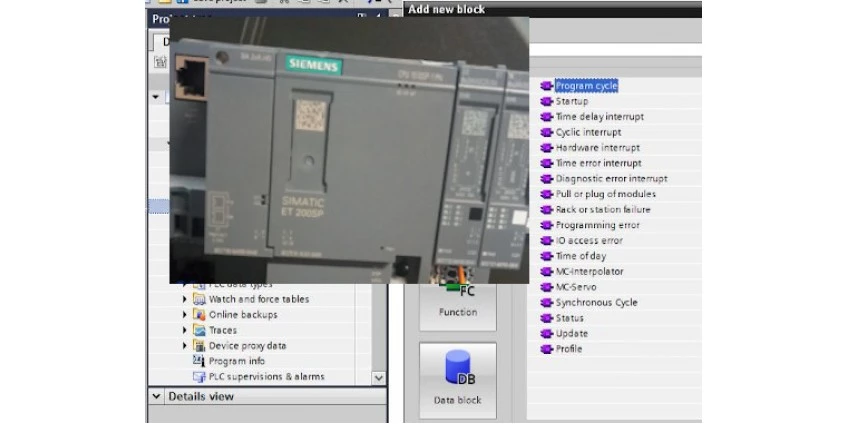Select the Status block icon
848x424 pixels.
[x=547, y=318]
